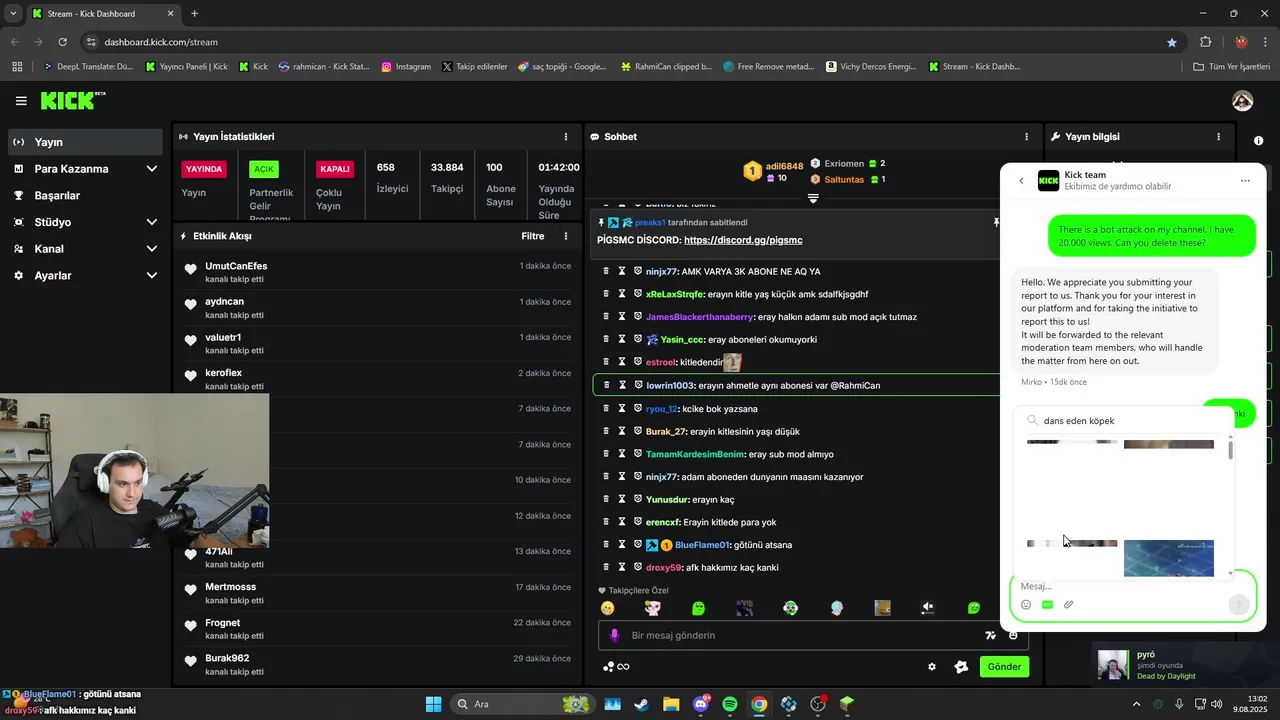The width and height of the screenshot is (1280, 720).
Task: Collapse the chat leaderboard arrow
Action: coord(813,198)
